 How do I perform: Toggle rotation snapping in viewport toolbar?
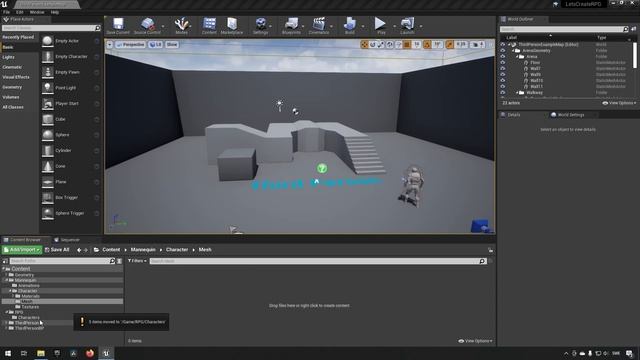pos(427,44)
